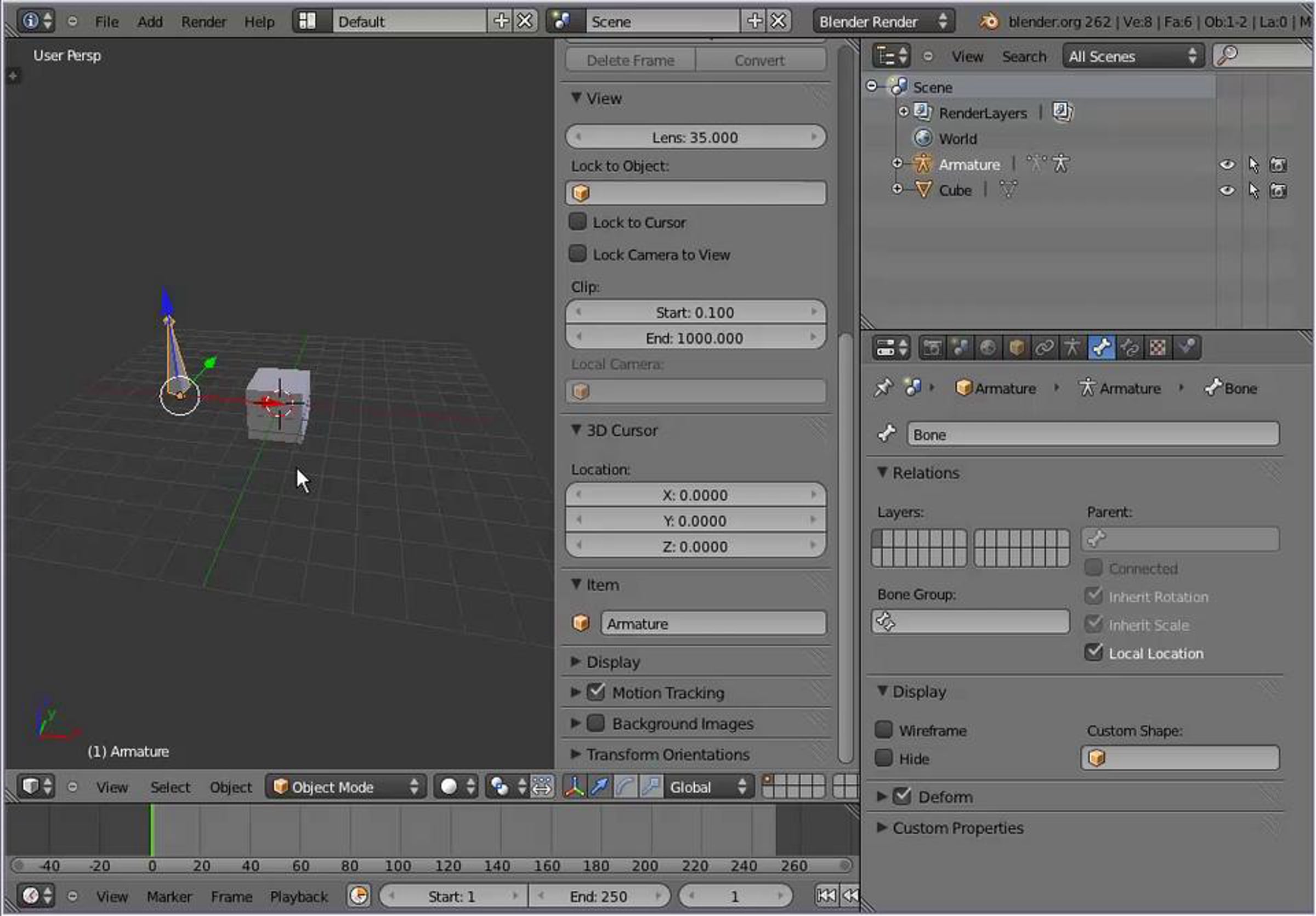Image resolution: width=1316 pixels, height=916 pixels.
Task: Click the Bone name input field
Action: [x=1092, y=434]
